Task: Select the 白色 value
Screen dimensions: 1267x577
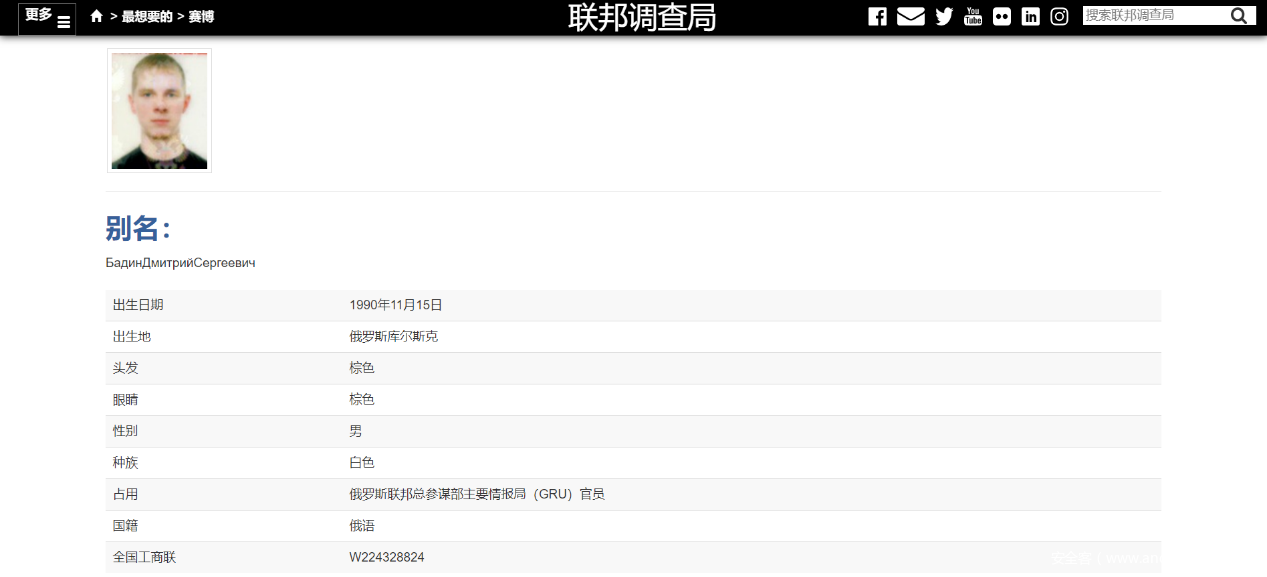Action: click(362, 463)
